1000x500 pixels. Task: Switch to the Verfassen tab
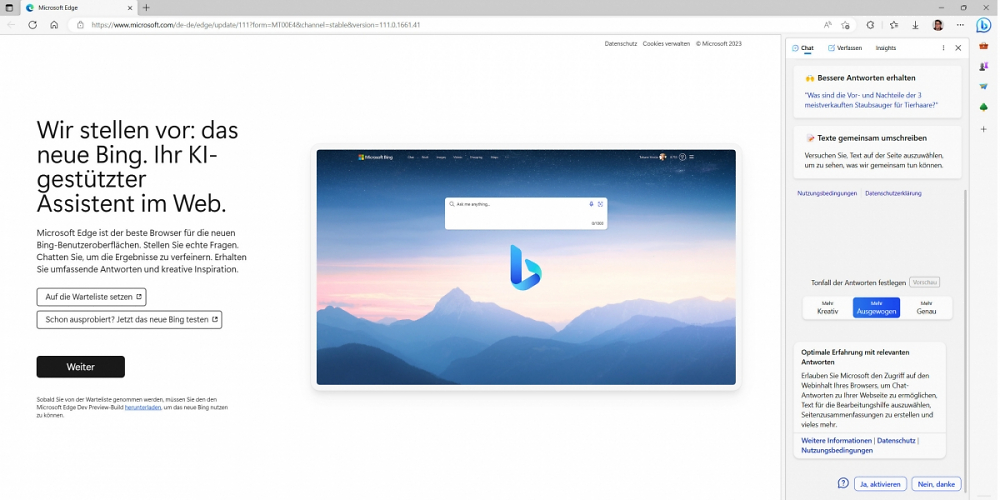[845, 48]
